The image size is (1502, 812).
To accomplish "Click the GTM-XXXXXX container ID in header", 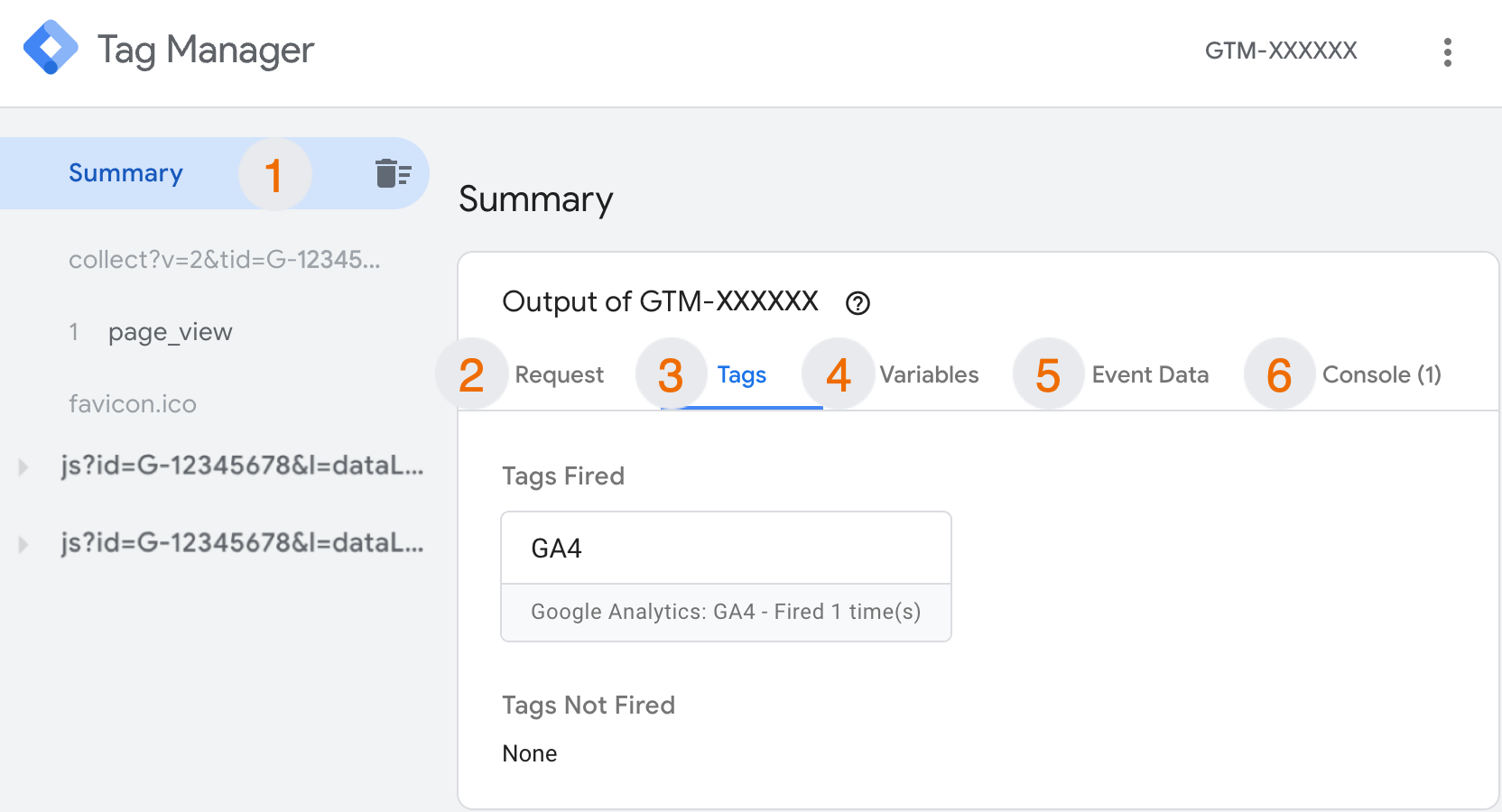I will pyautogui.click(x=1281, y=51).
